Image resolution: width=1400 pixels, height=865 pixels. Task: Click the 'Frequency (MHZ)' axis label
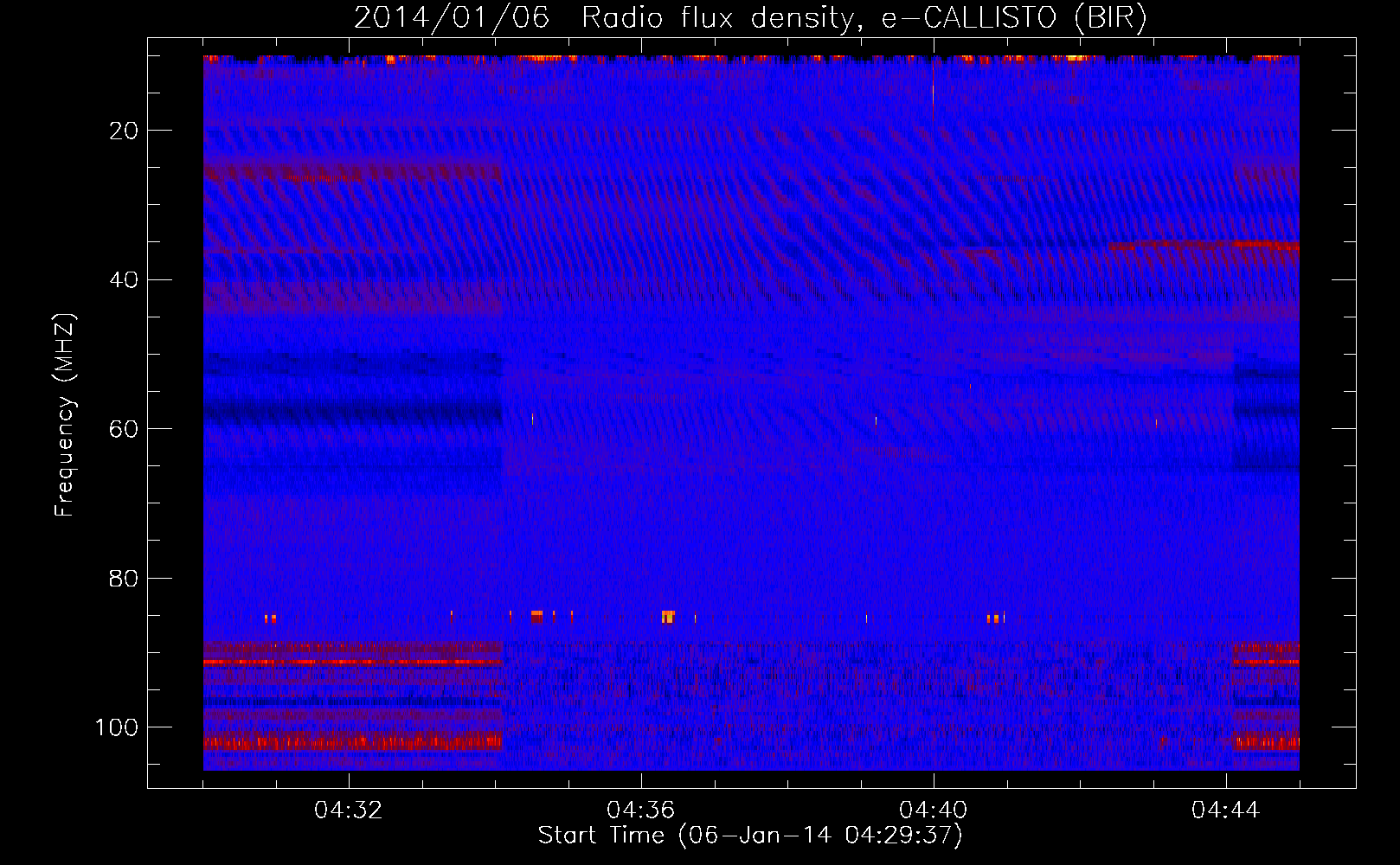point(65,415)
